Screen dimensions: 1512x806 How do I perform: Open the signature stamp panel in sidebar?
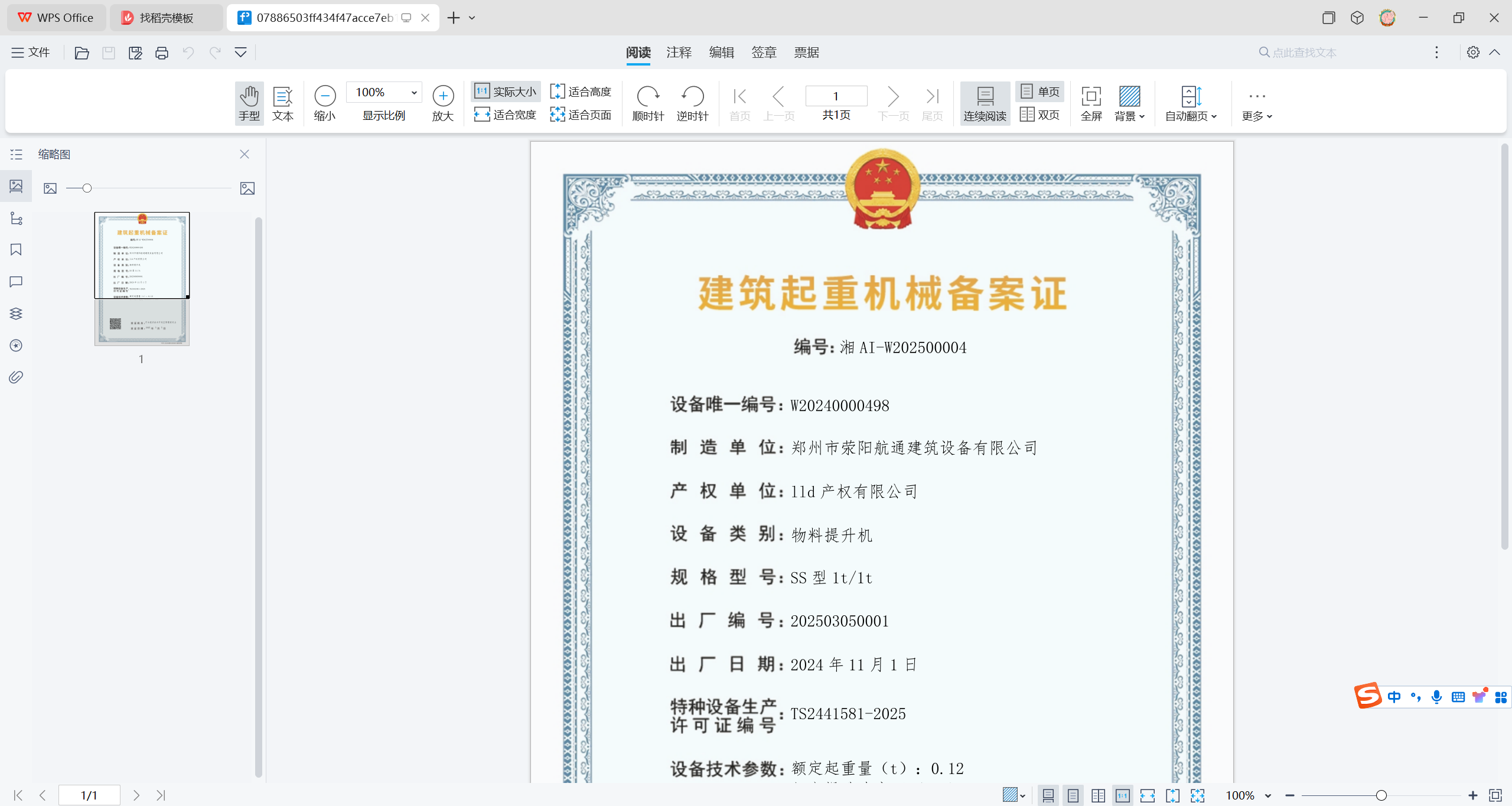(x=16, y=345)
